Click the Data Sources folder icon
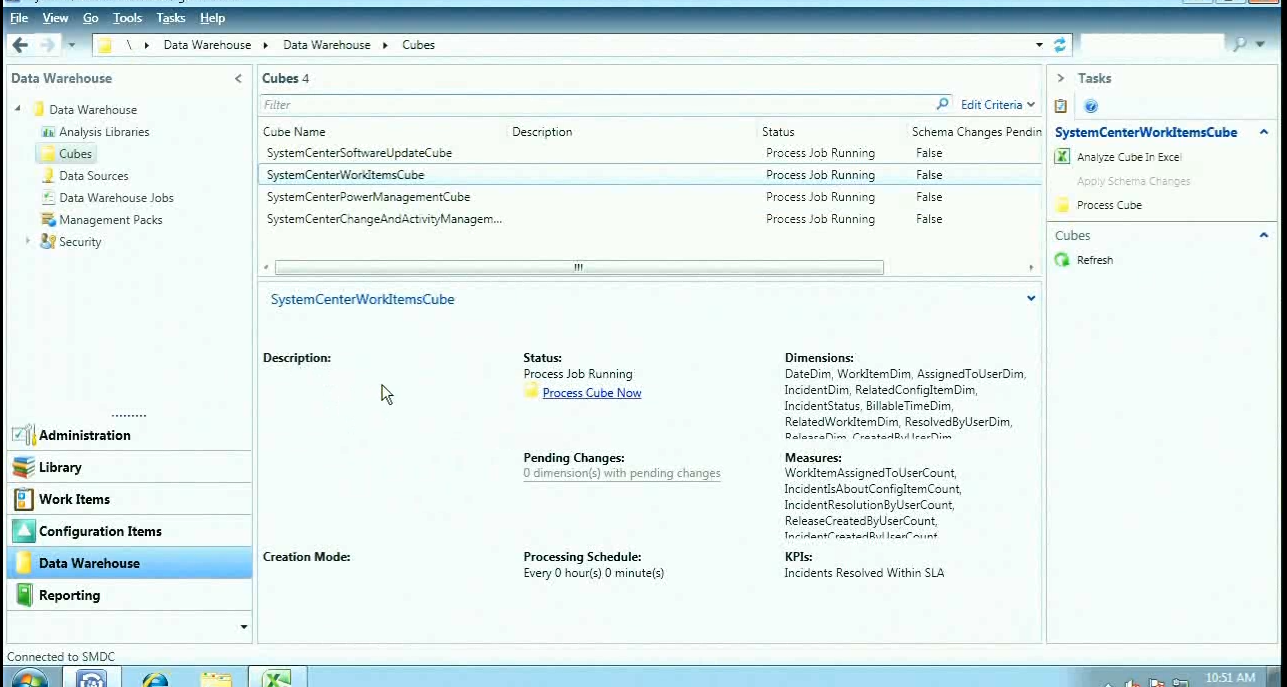 coord(48,176)
